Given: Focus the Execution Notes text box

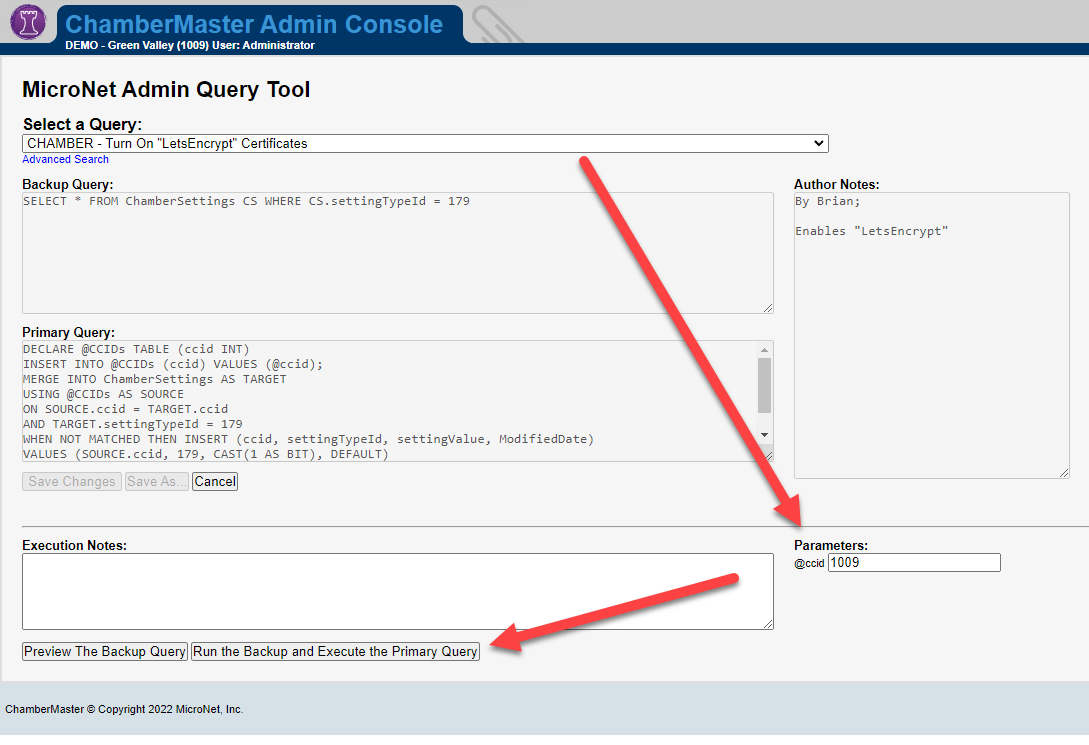Looking at the screenshot, I should [x=397, y=591].
